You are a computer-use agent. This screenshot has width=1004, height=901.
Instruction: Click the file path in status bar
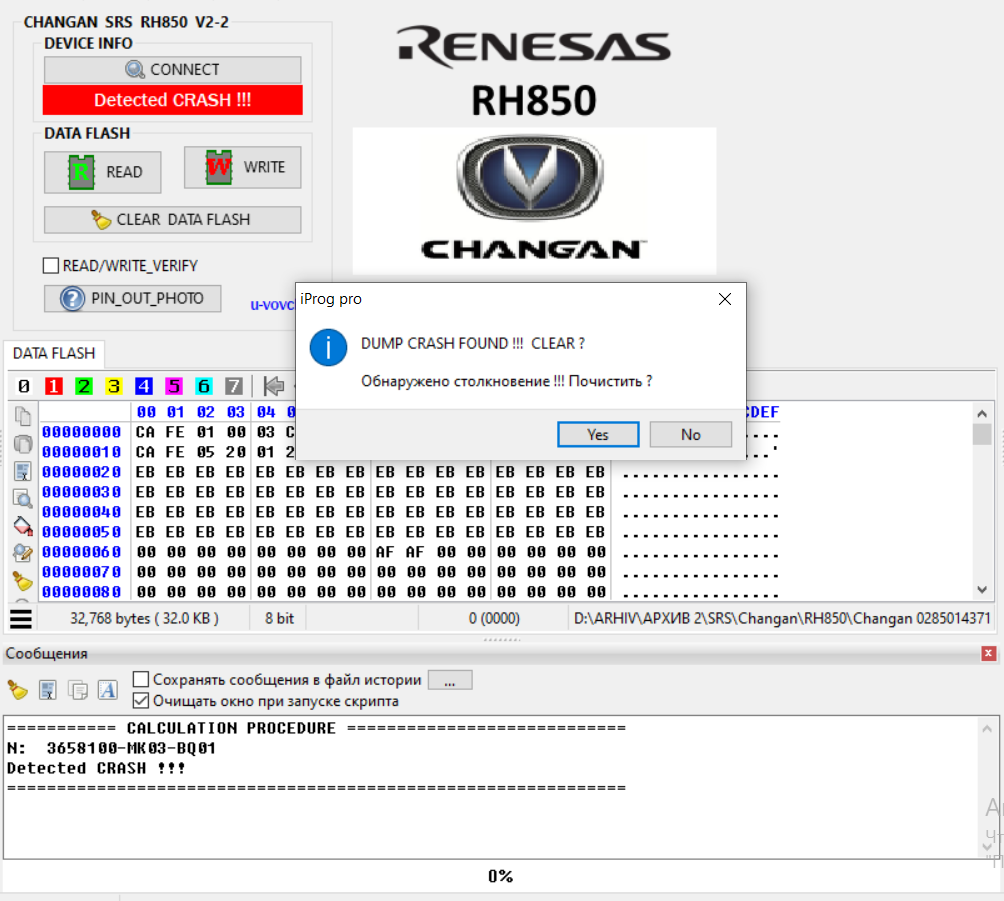click(x=781, y=619)
